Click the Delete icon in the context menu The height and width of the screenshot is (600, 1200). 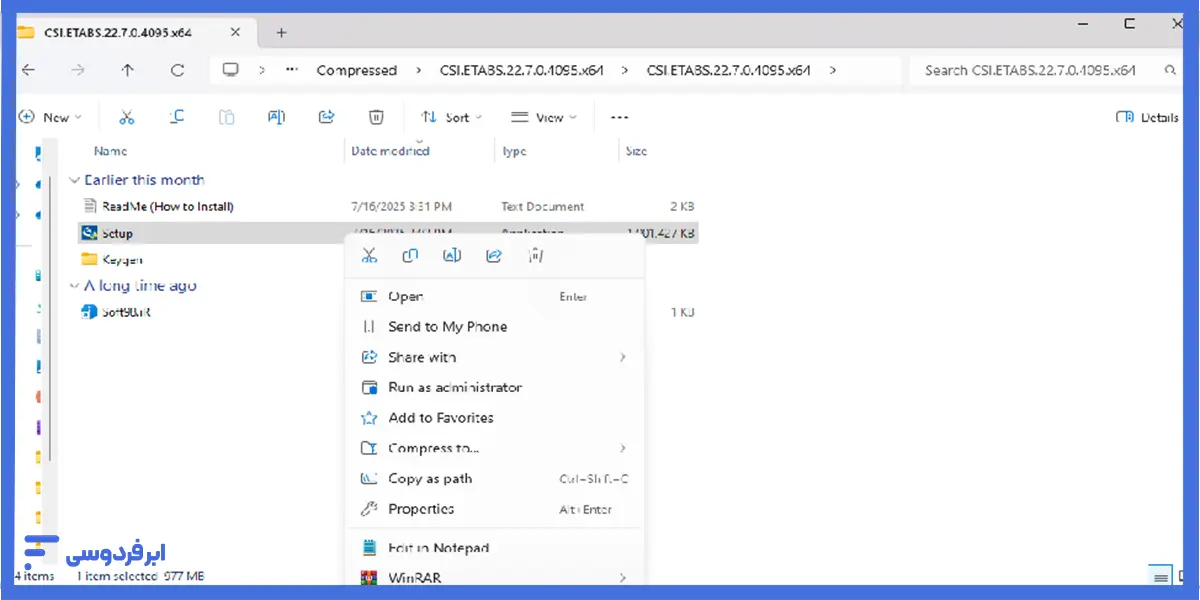(x=535, y=255)
